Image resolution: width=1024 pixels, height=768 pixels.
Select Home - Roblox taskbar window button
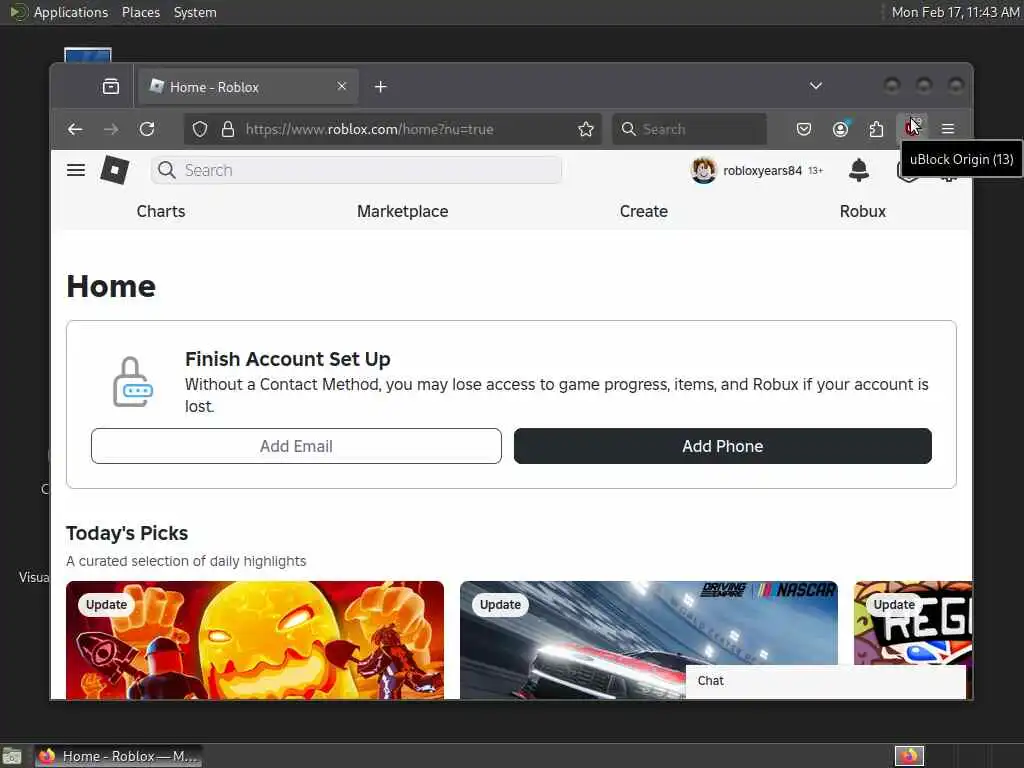[118, 756]
